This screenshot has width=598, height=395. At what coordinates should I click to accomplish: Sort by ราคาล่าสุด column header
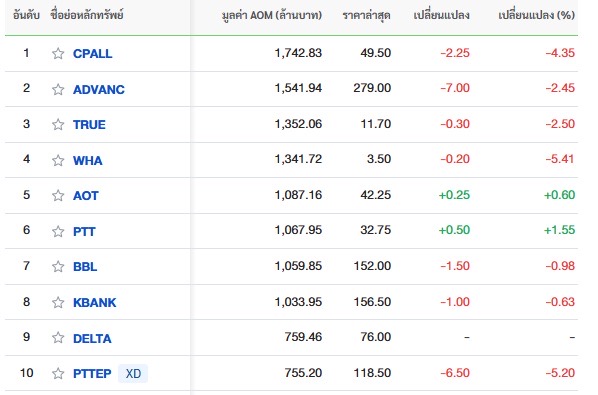click(x=367, y=16)
